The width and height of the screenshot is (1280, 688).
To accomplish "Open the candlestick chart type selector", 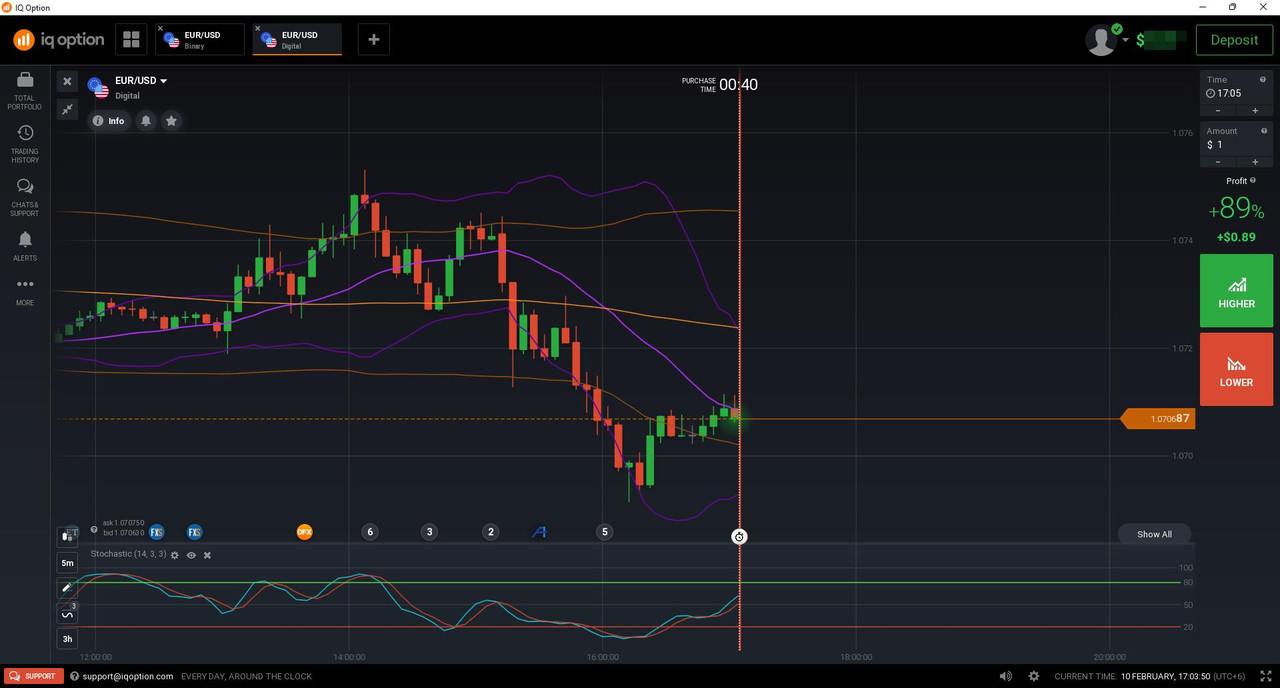I will point(67,536).
